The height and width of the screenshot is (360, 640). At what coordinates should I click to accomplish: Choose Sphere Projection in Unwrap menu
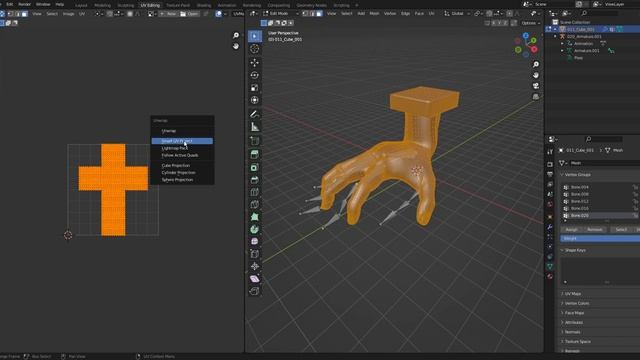point(182,180)
